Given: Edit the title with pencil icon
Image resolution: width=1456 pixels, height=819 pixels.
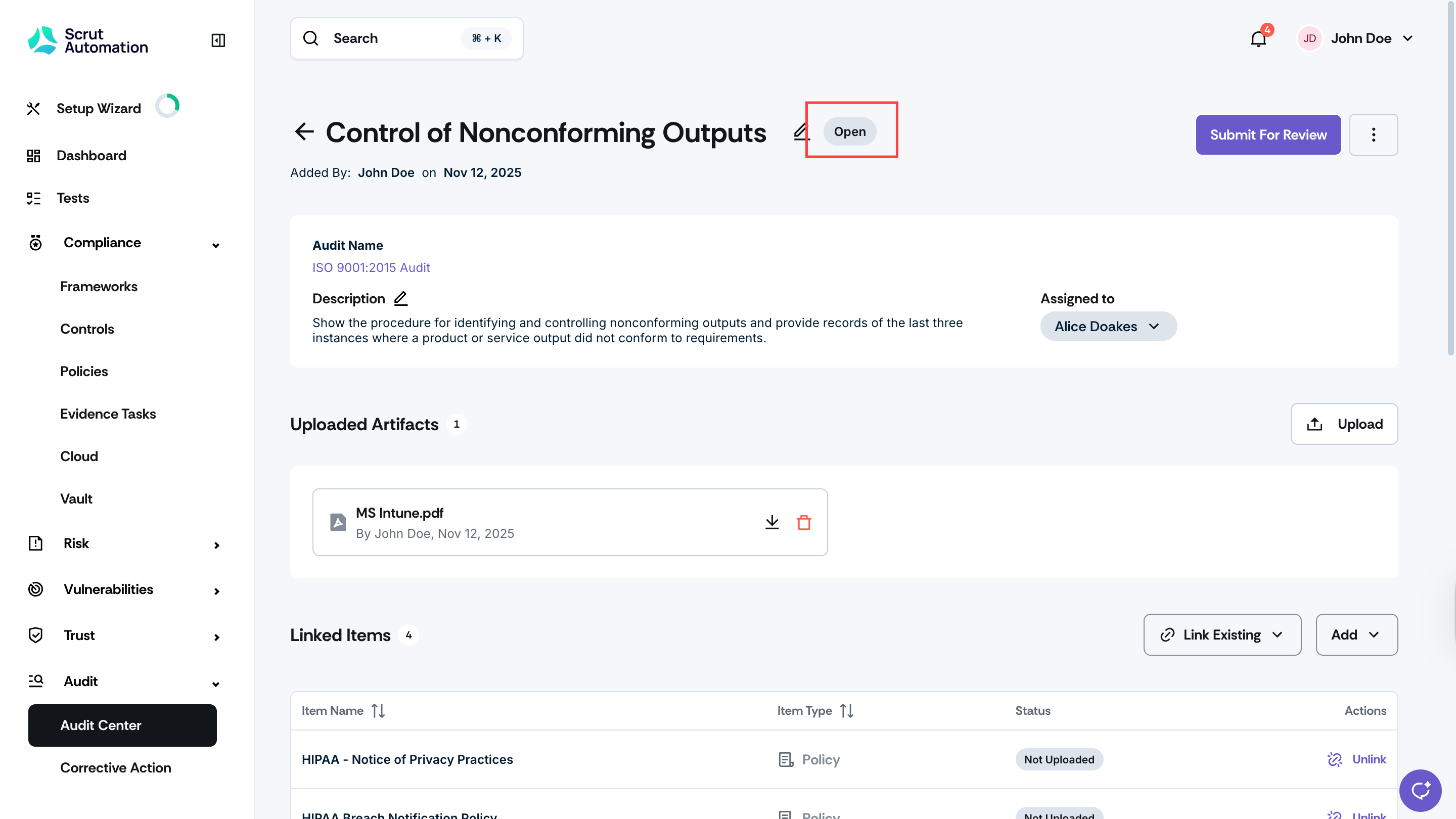Looking at the screenshot, I should tap(801, 131).
